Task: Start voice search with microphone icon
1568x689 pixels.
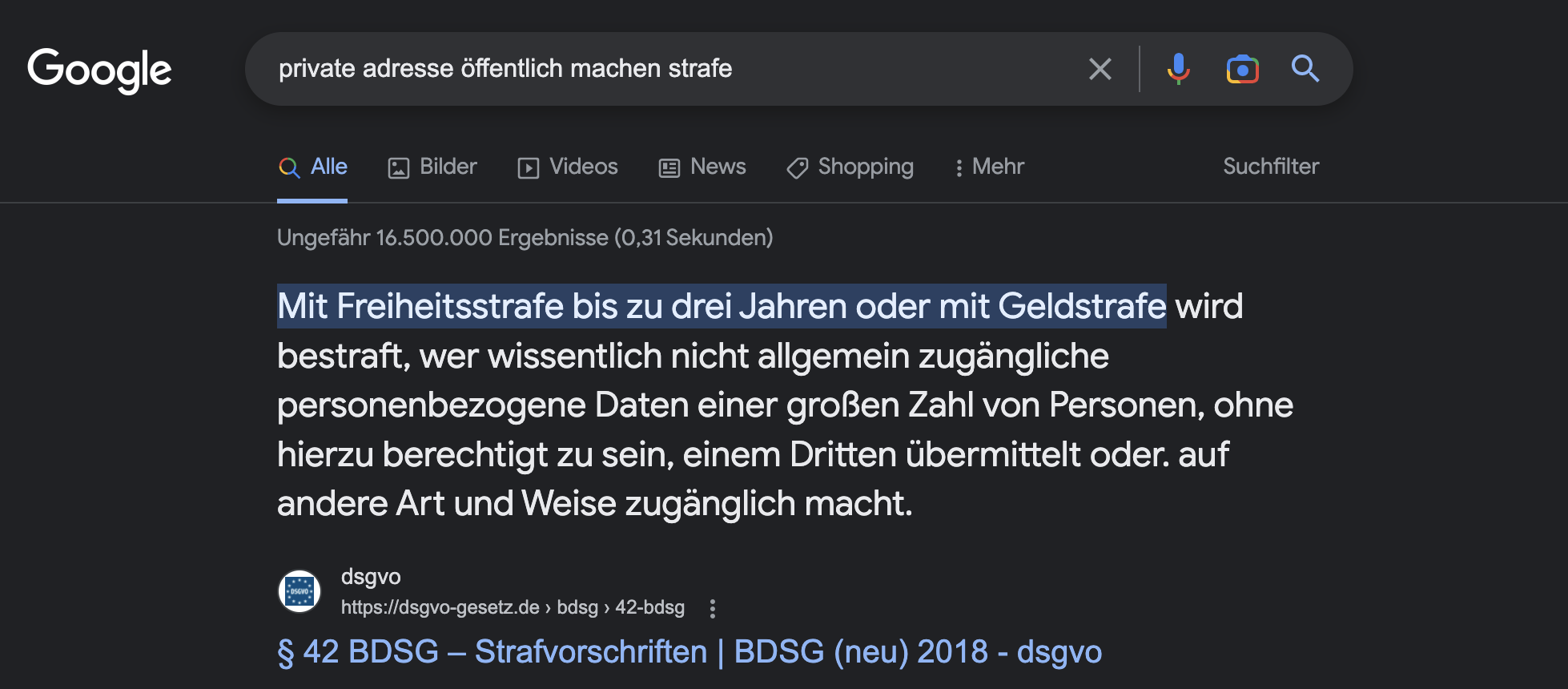Action: pyautogui.click(x=1178, y=69)
